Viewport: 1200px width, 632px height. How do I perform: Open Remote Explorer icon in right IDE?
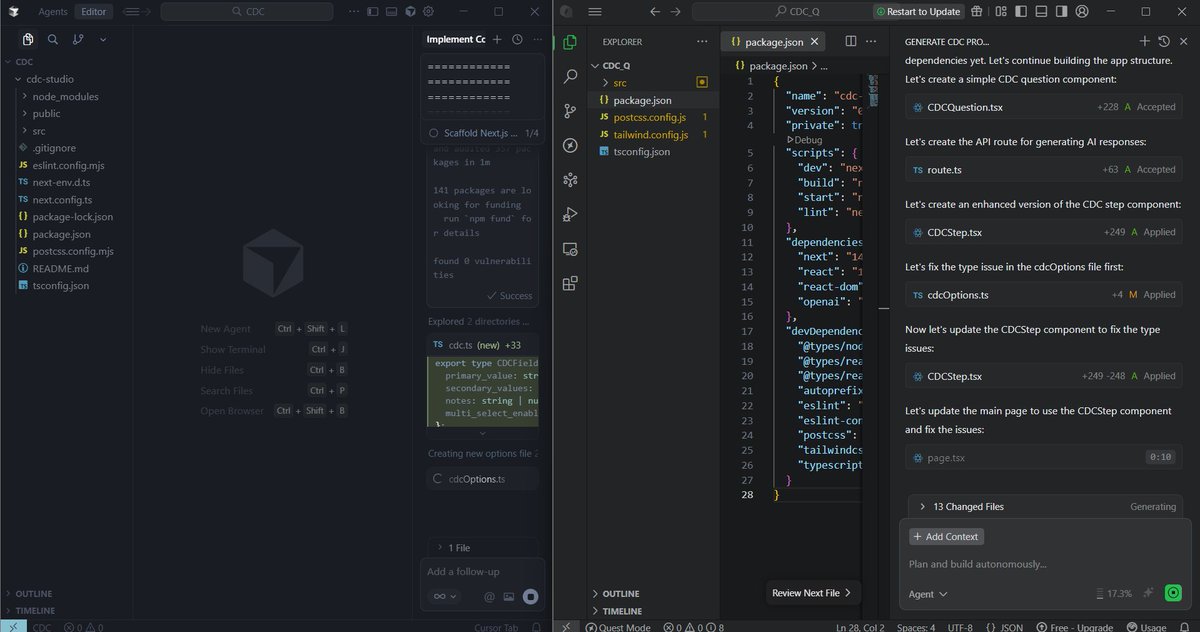pyautogui.click(x=570, y=249)
